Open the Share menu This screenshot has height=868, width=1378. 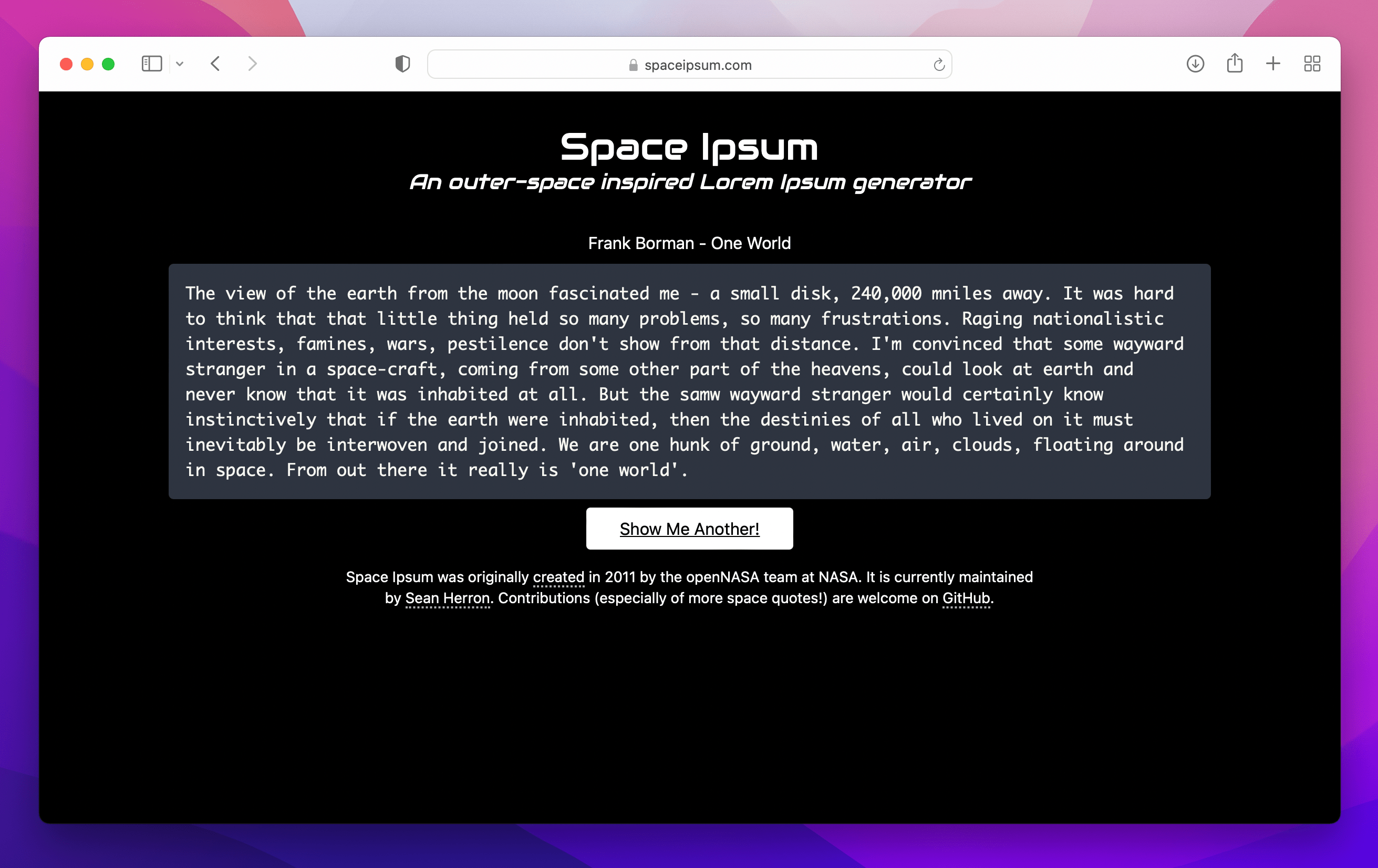[1235, 64]
